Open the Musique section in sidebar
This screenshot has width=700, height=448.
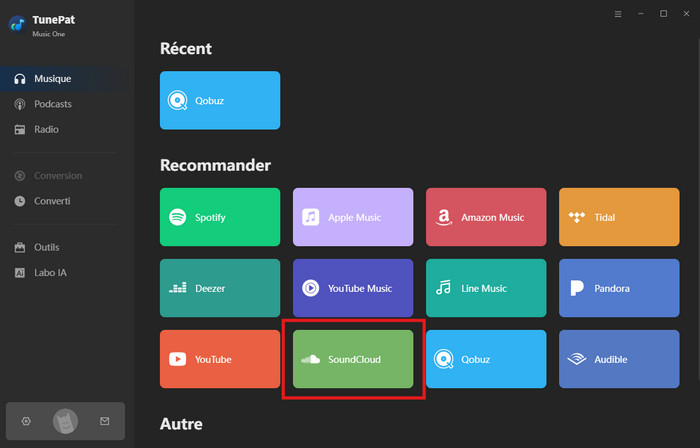pos(67,79)
